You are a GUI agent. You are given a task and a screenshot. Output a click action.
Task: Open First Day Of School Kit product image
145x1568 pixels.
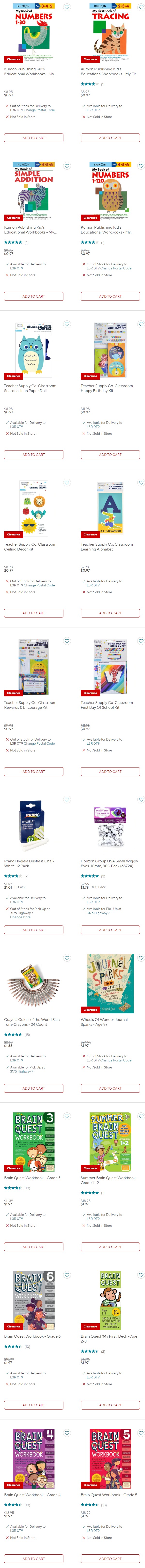click(x=110, y=667)
